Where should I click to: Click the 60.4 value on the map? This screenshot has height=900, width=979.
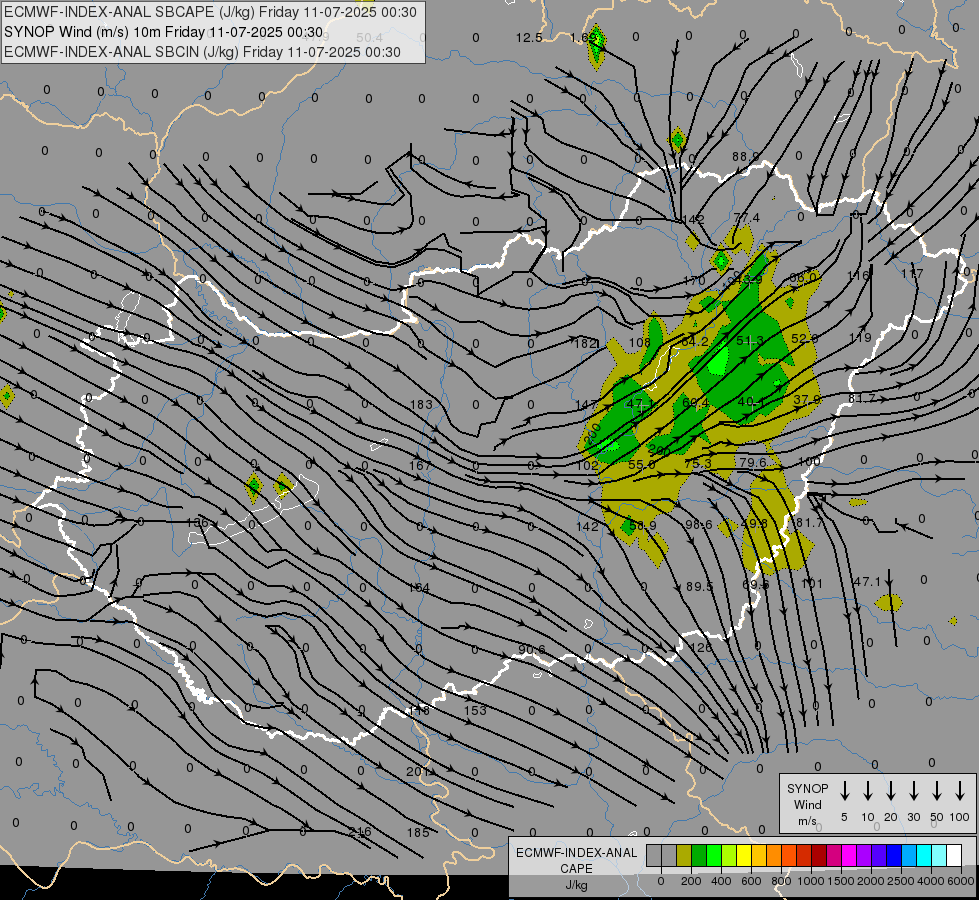696,403
